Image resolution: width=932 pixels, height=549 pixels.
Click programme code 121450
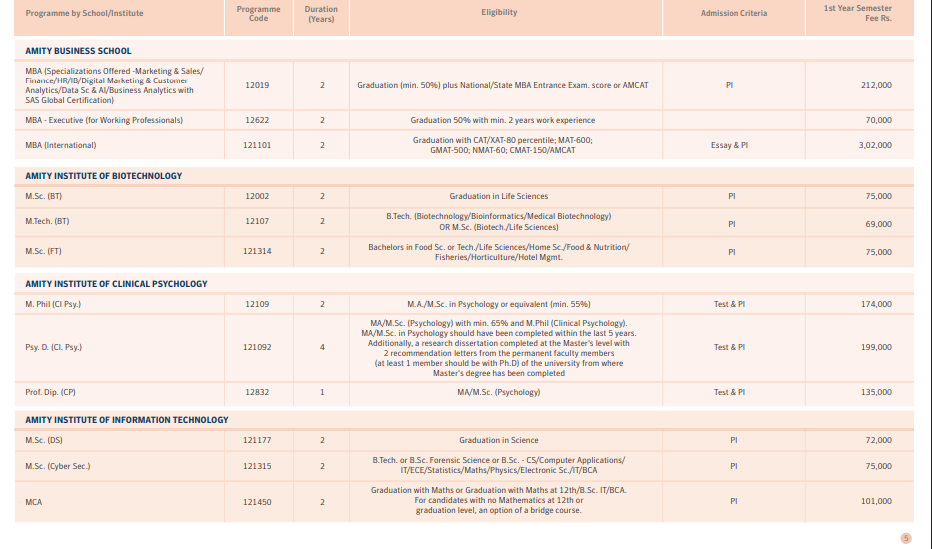click(x=257, y=502)
